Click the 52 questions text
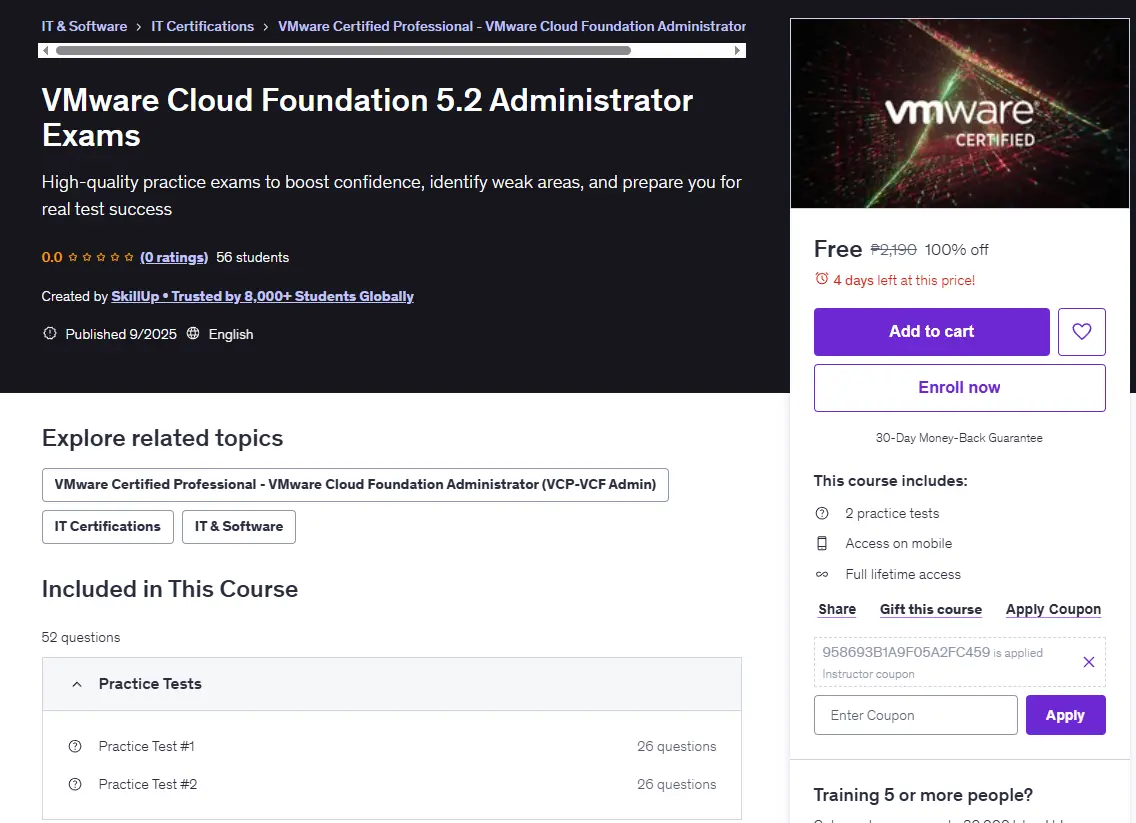1136x823 pixels. pyautogui.click(x=80, y=638)
